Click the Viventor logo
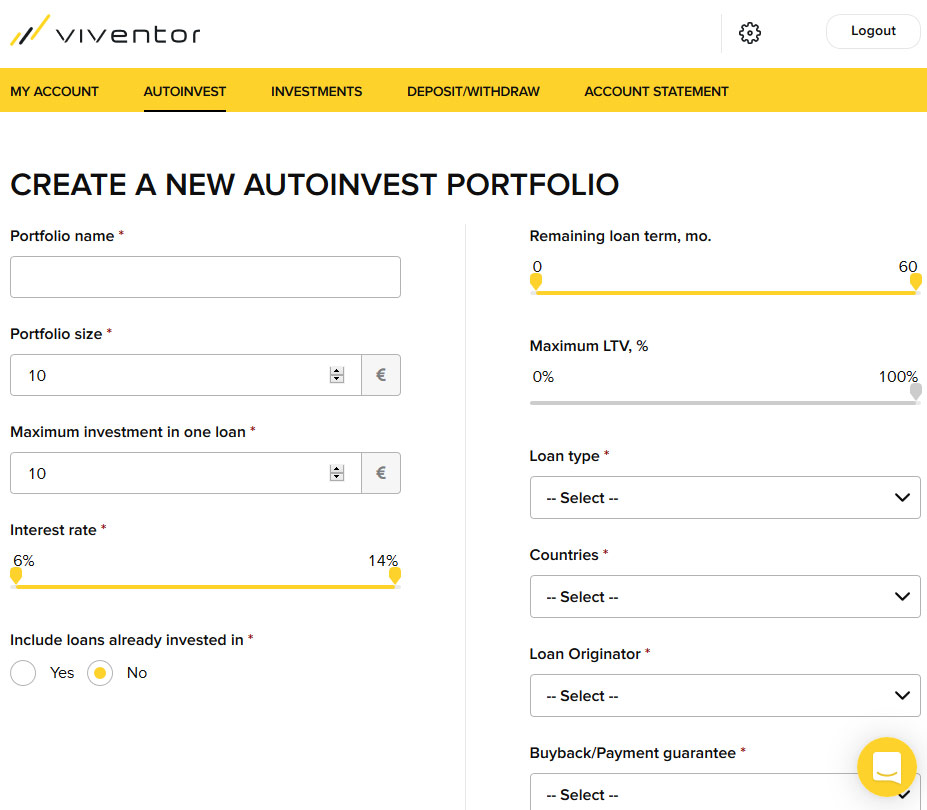This screenshot has width=927, height=810. coord(104,31)
